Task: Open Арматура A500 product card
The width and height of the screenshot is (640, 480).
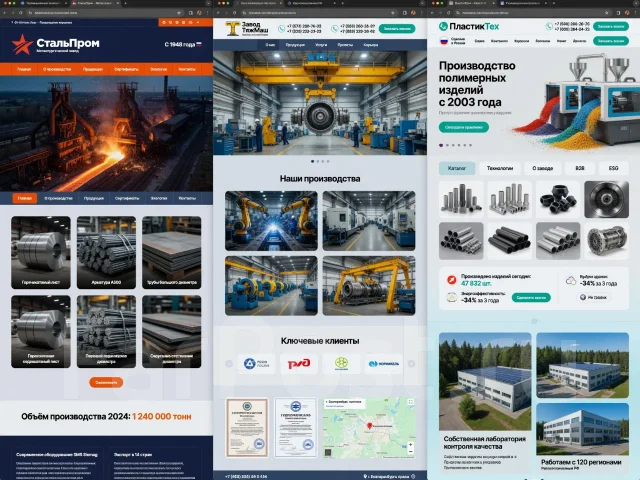Action: coord(106,252)
